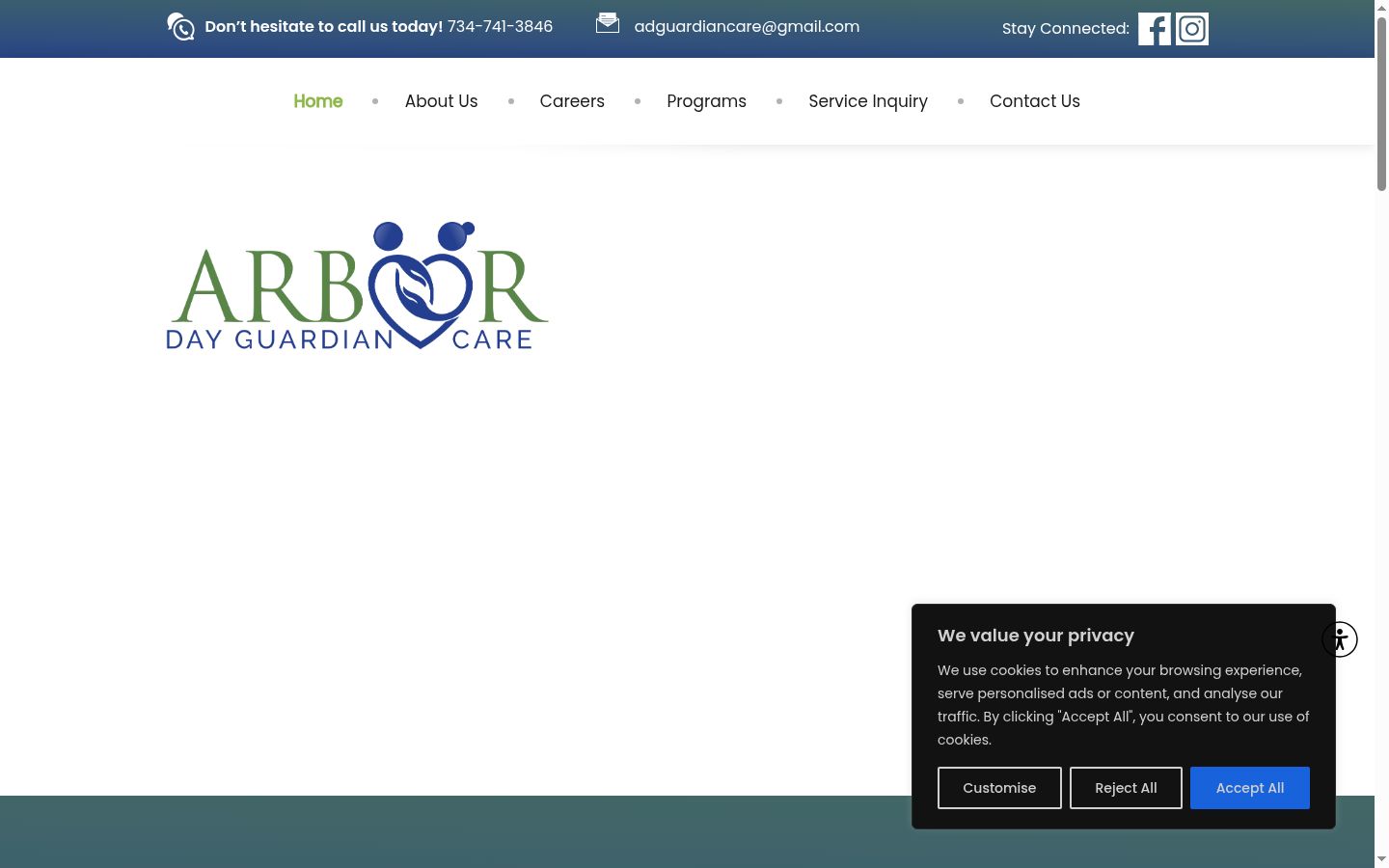Screen dimensions: 1389x868
Task: Open the accessibility widget icon
Action: pyautogui.click(x=1340, y=639)
